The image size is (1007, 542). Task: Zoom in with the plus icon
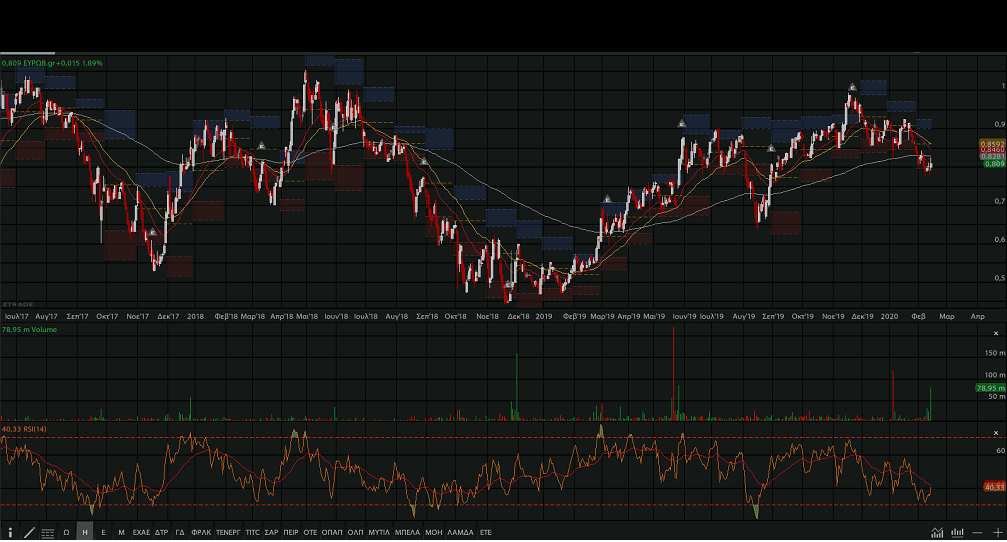(x=996, y=532)
